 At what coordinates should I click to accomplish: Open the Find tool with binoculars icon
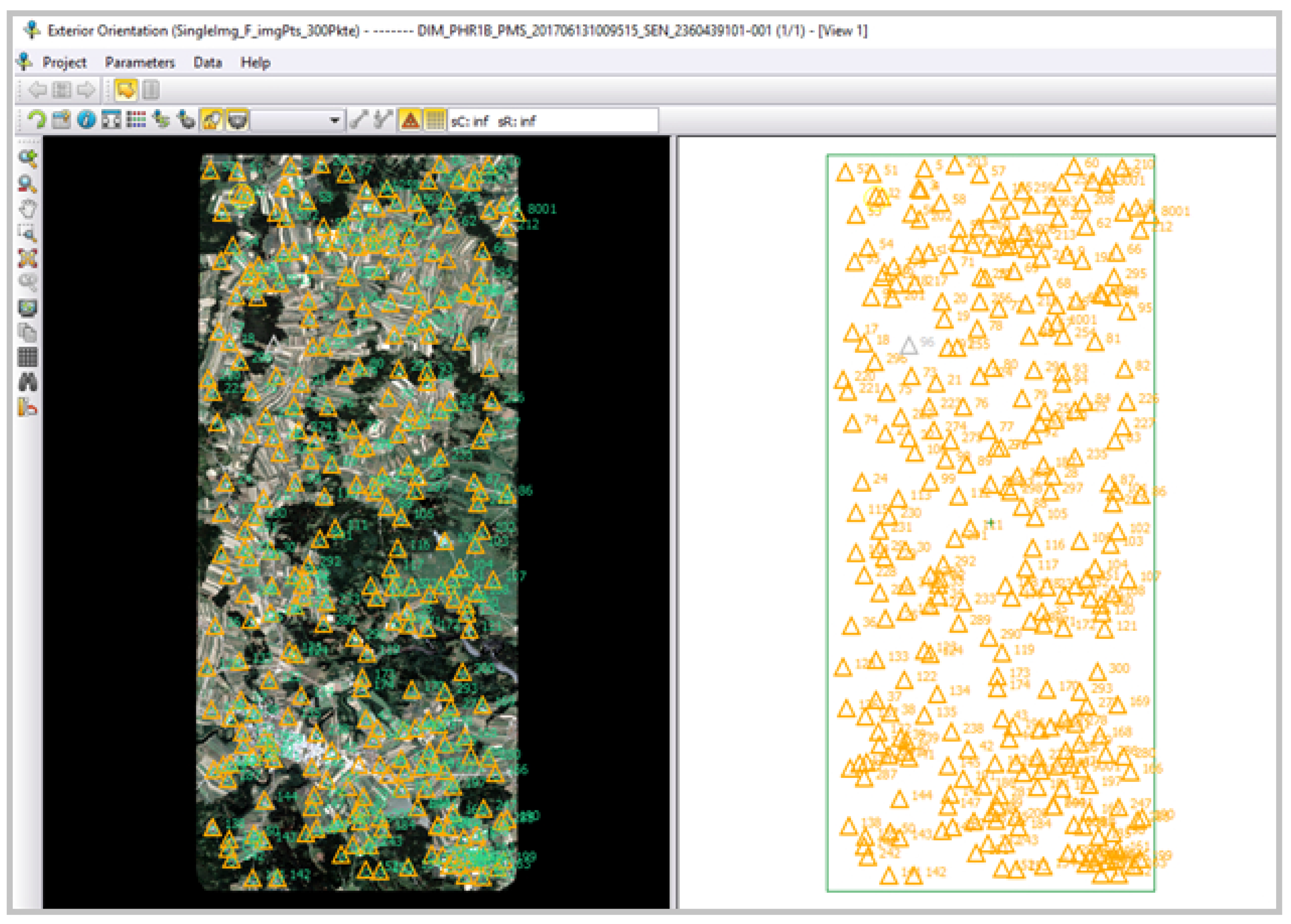(x=27, y=380)
